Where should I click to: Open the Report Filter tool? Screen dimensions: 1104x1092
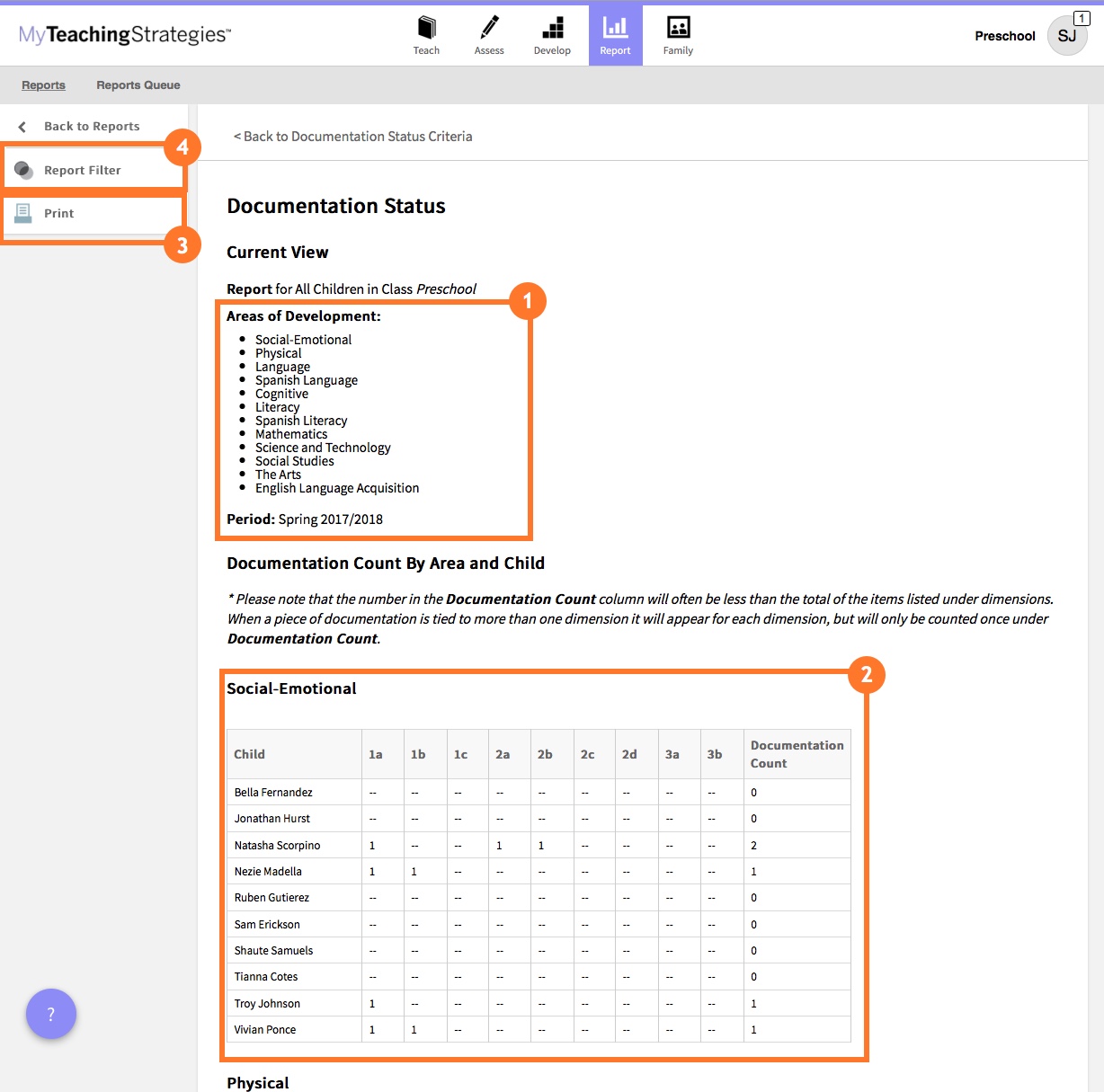pos(82,169)
